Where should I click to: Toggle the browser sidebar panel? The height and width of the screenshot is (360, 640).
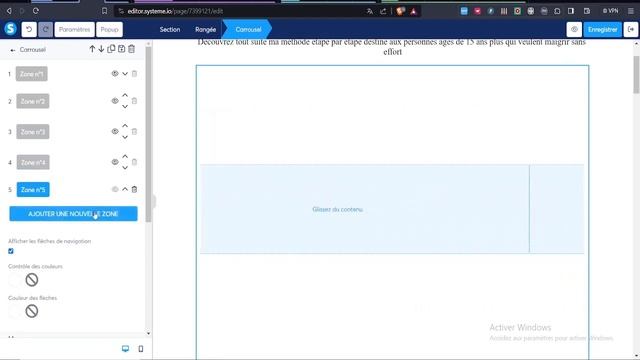point(571,11)
